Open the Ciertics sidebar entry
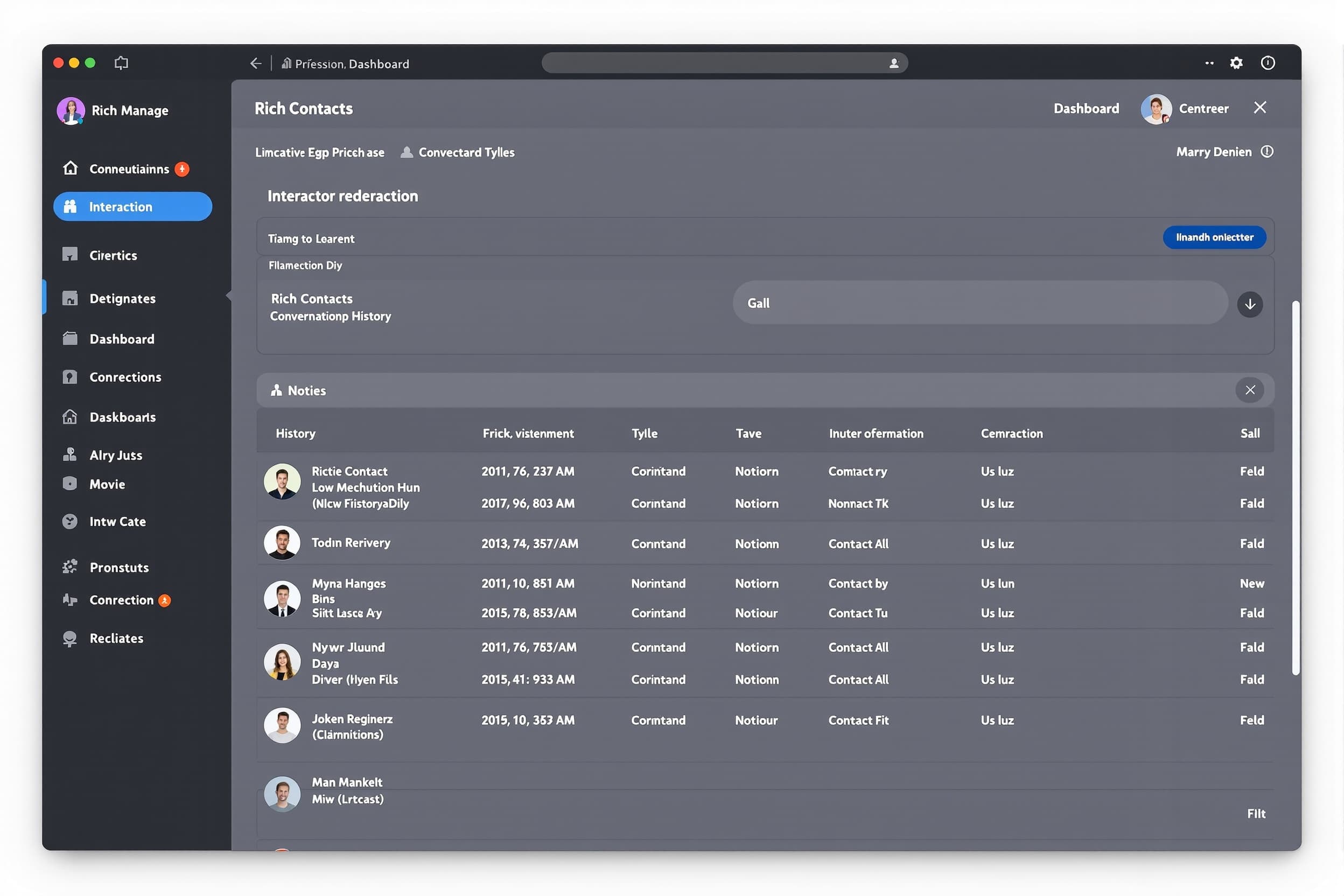Image resolution: width=1344 pixels, height=896 pixels. (x=113, y=255)
